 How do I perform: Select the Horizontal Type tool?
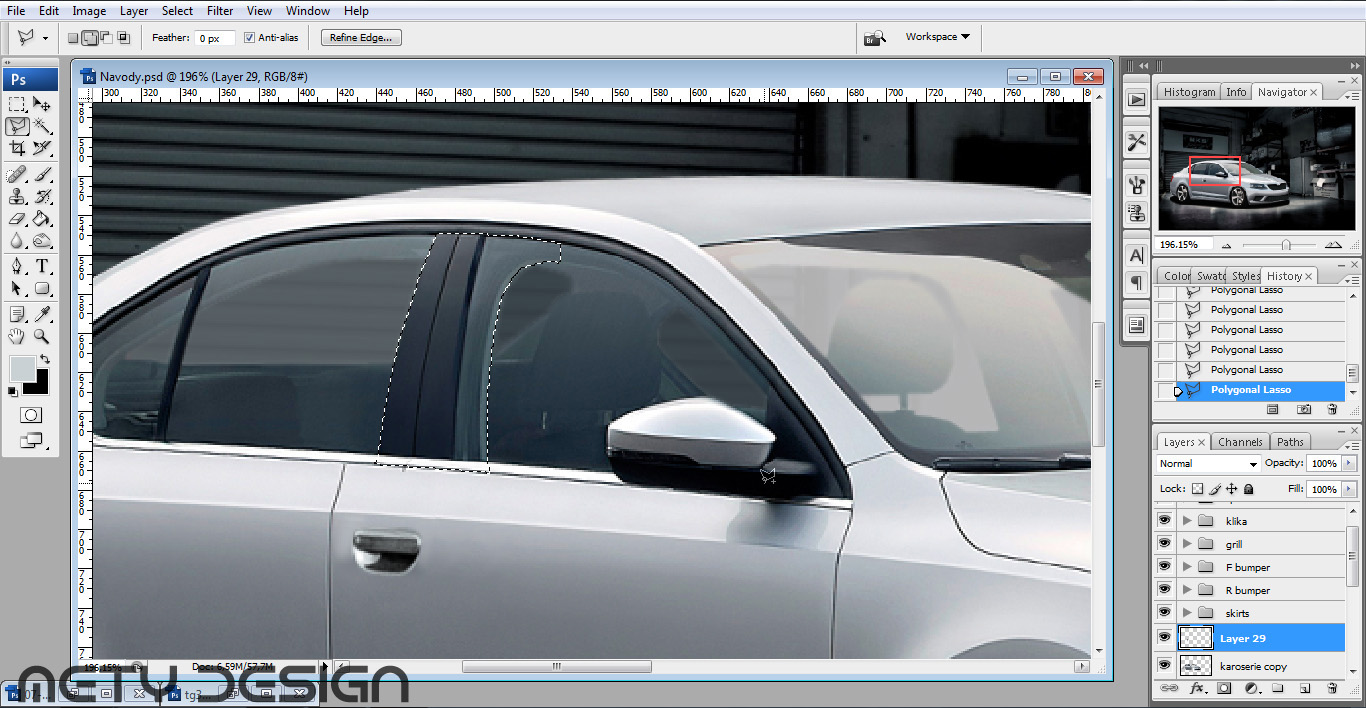coord(42,267)
